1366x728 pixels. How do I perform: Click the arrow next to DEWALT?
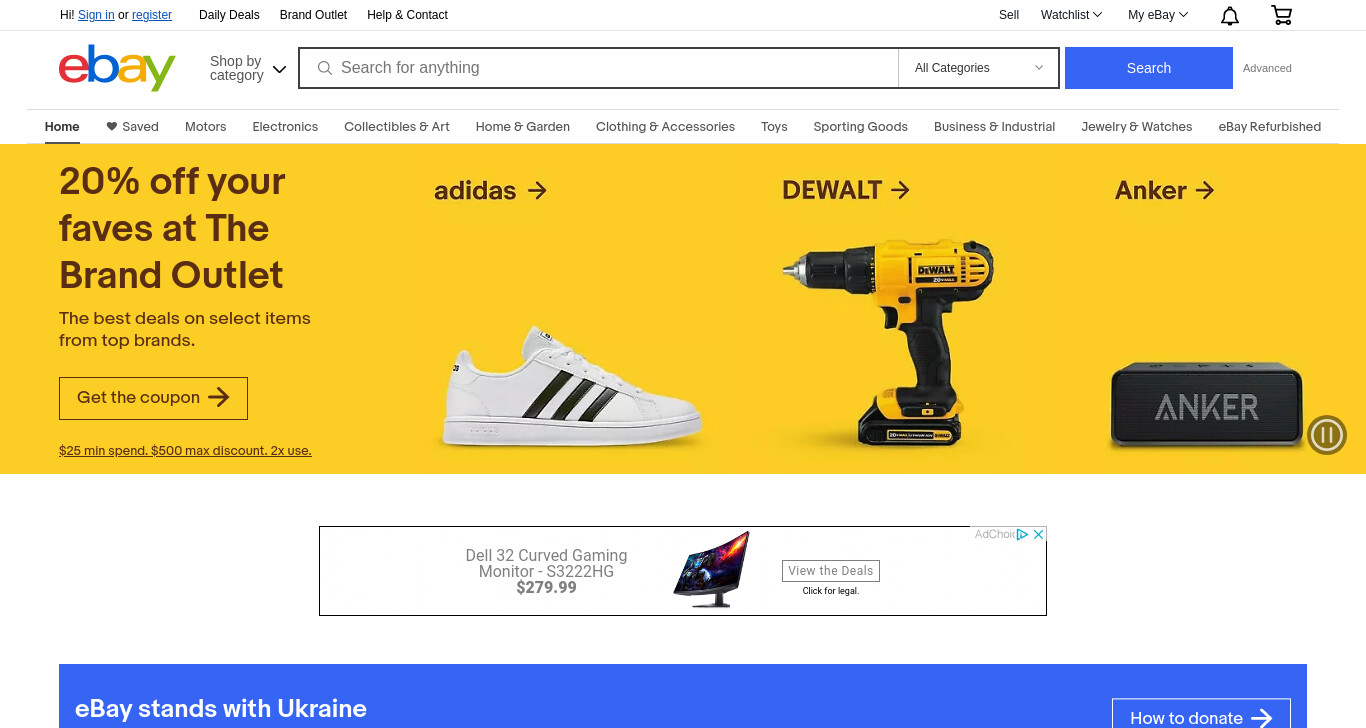900,190
